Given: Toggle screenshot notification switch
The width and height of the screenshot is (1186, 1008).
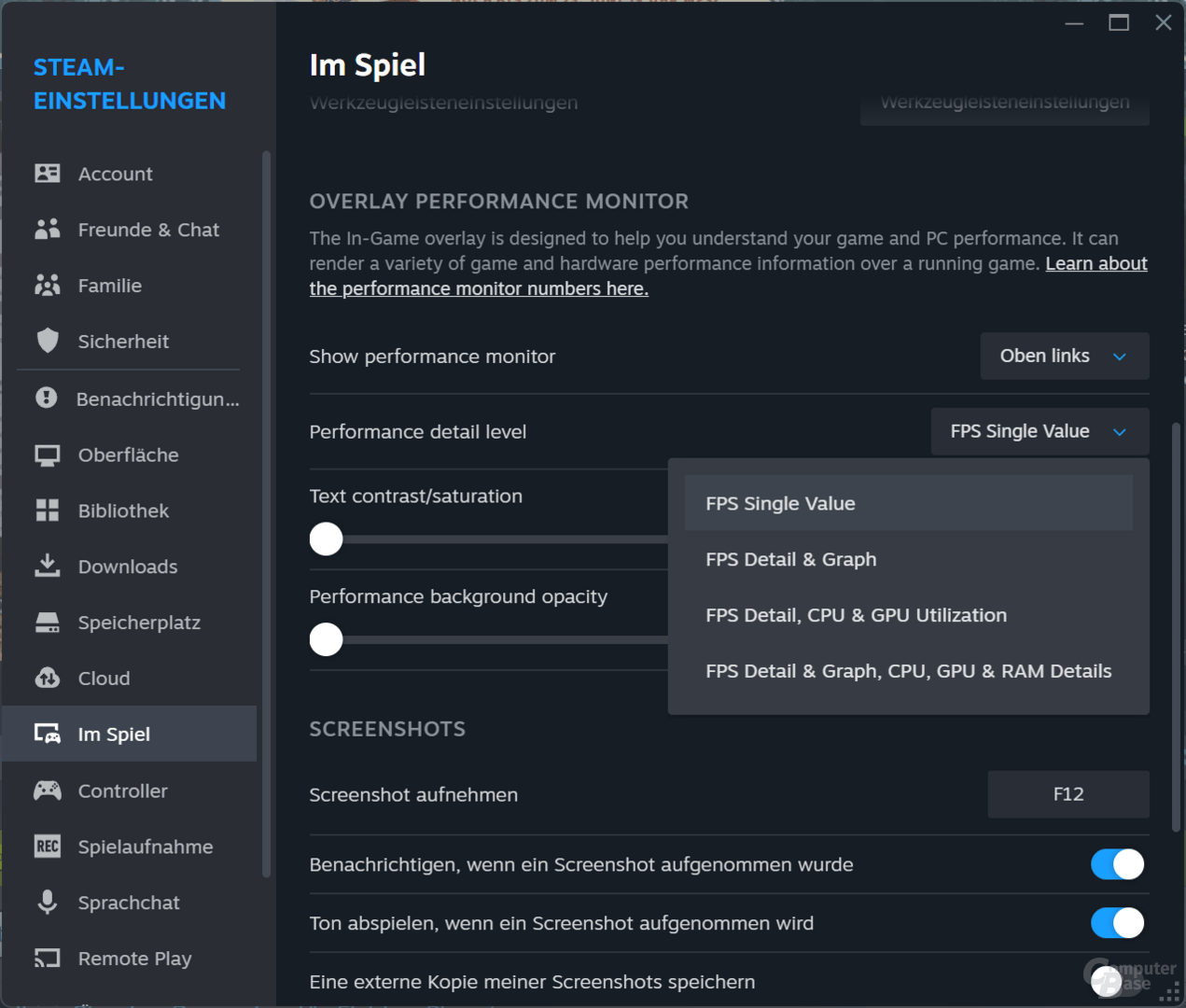Looking at the screenshot, I should click(x=1117, y=864).
